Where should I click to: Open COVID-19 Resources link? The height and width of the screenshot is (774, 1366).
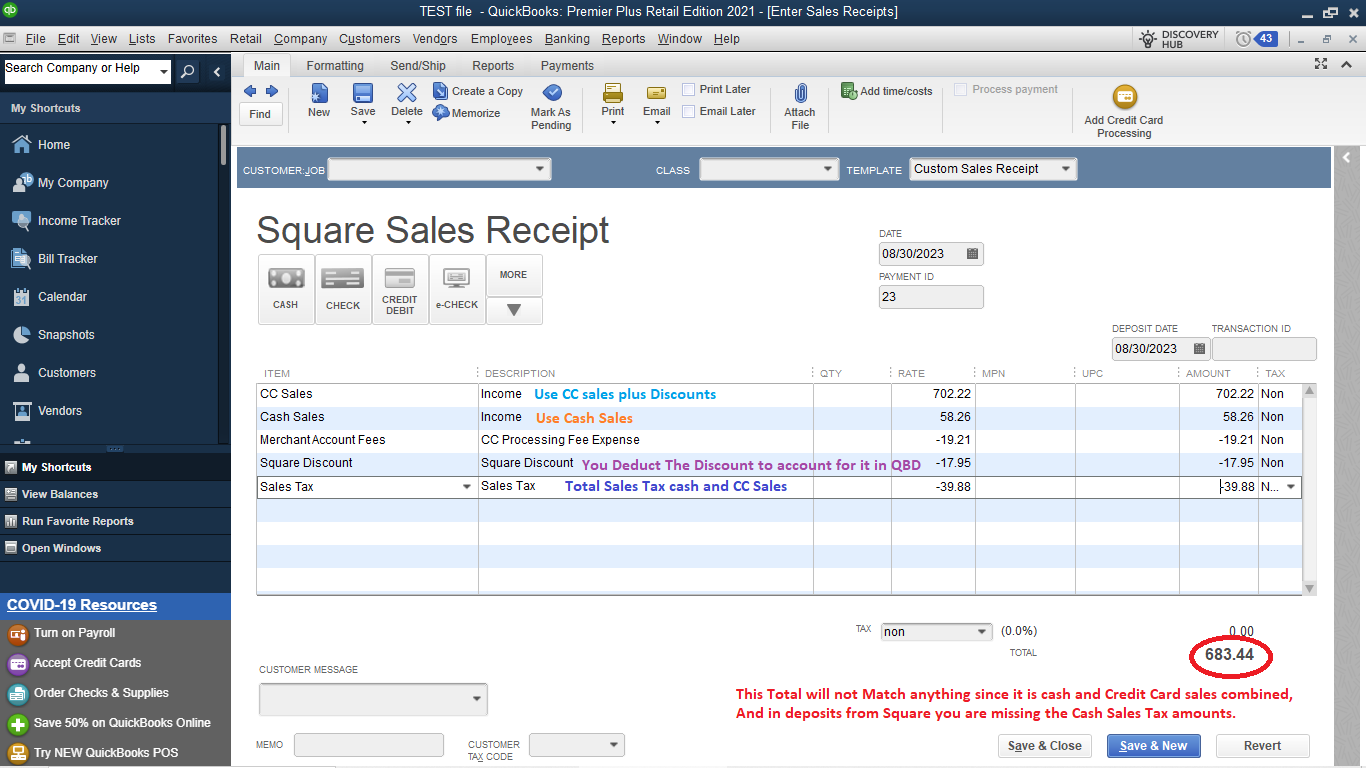click(x=82, y=605)
